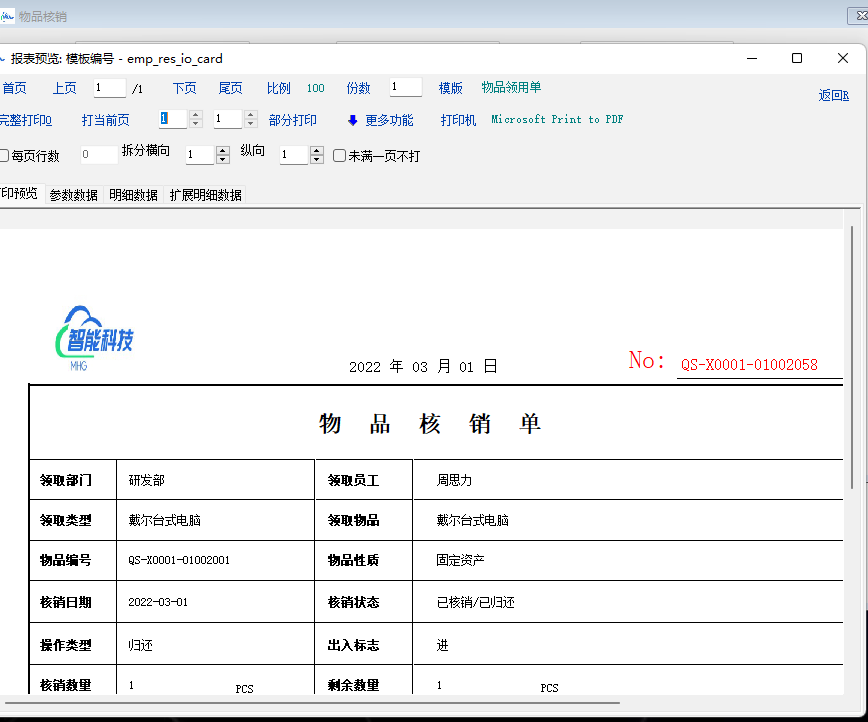Open the 明细数据 tab
The height and width of the screenshot is (722, 868).
click(x=134, y=195)
